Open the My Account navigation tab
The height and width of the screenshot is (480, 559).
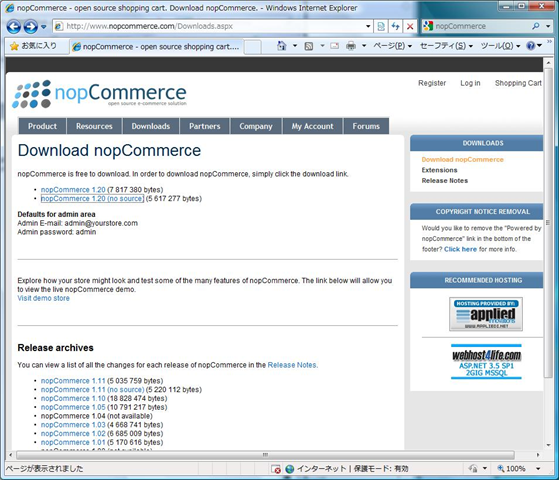pyautogui.click(x=313, y=126)
